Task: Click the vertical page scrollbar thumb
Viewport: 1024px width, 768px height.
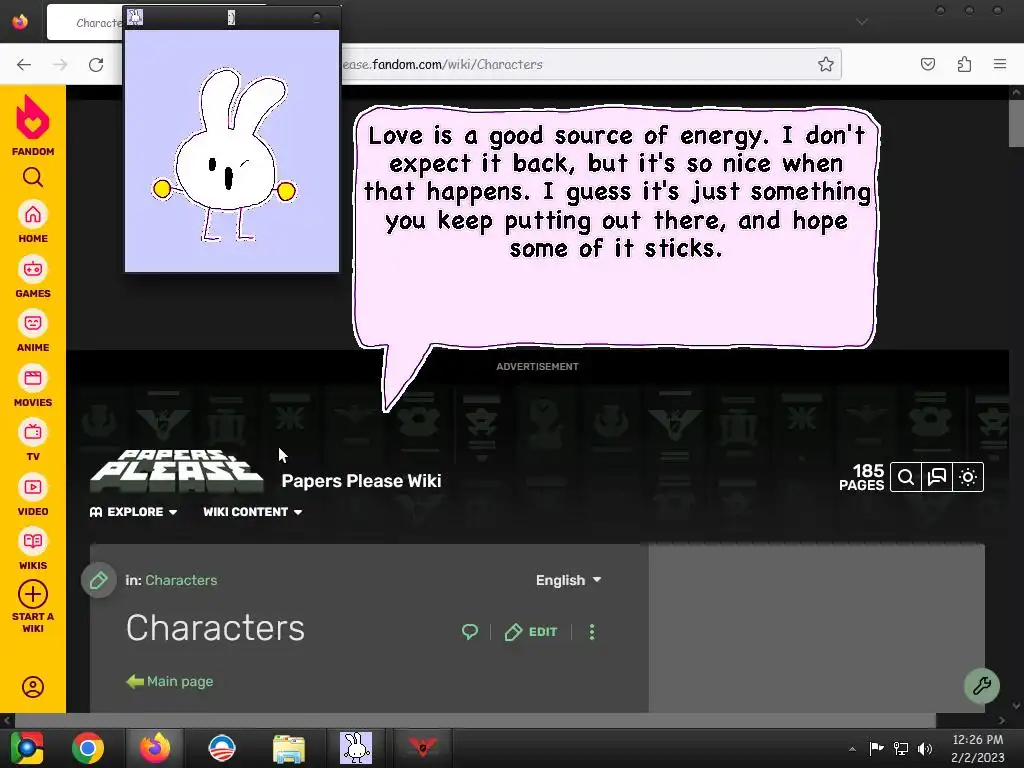Action: pyautogui.click(x=1016, y=123)
